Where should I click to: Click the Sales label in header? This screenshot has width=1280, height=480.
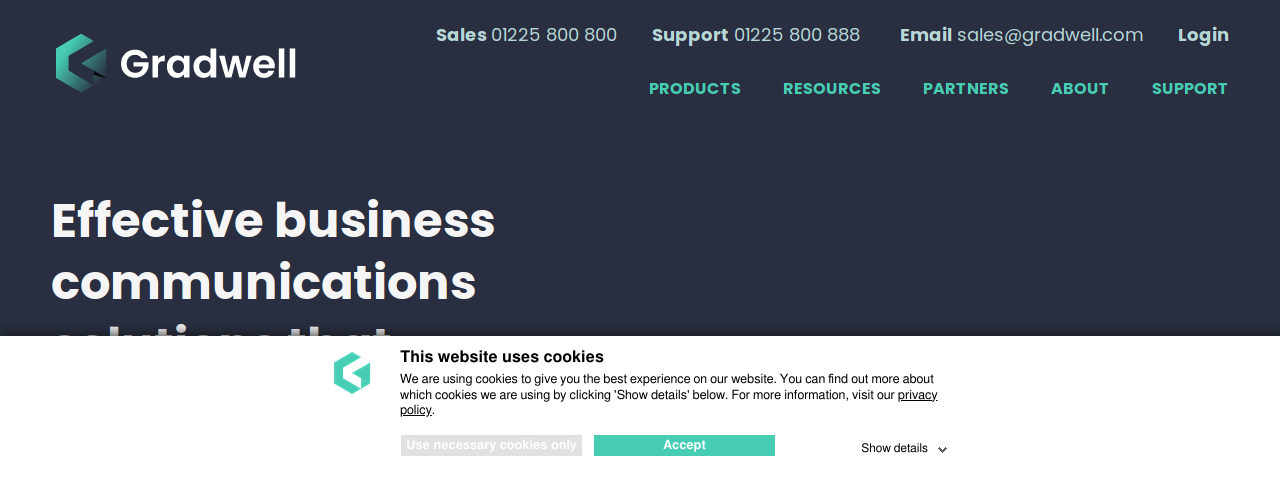tap(461, 35)
